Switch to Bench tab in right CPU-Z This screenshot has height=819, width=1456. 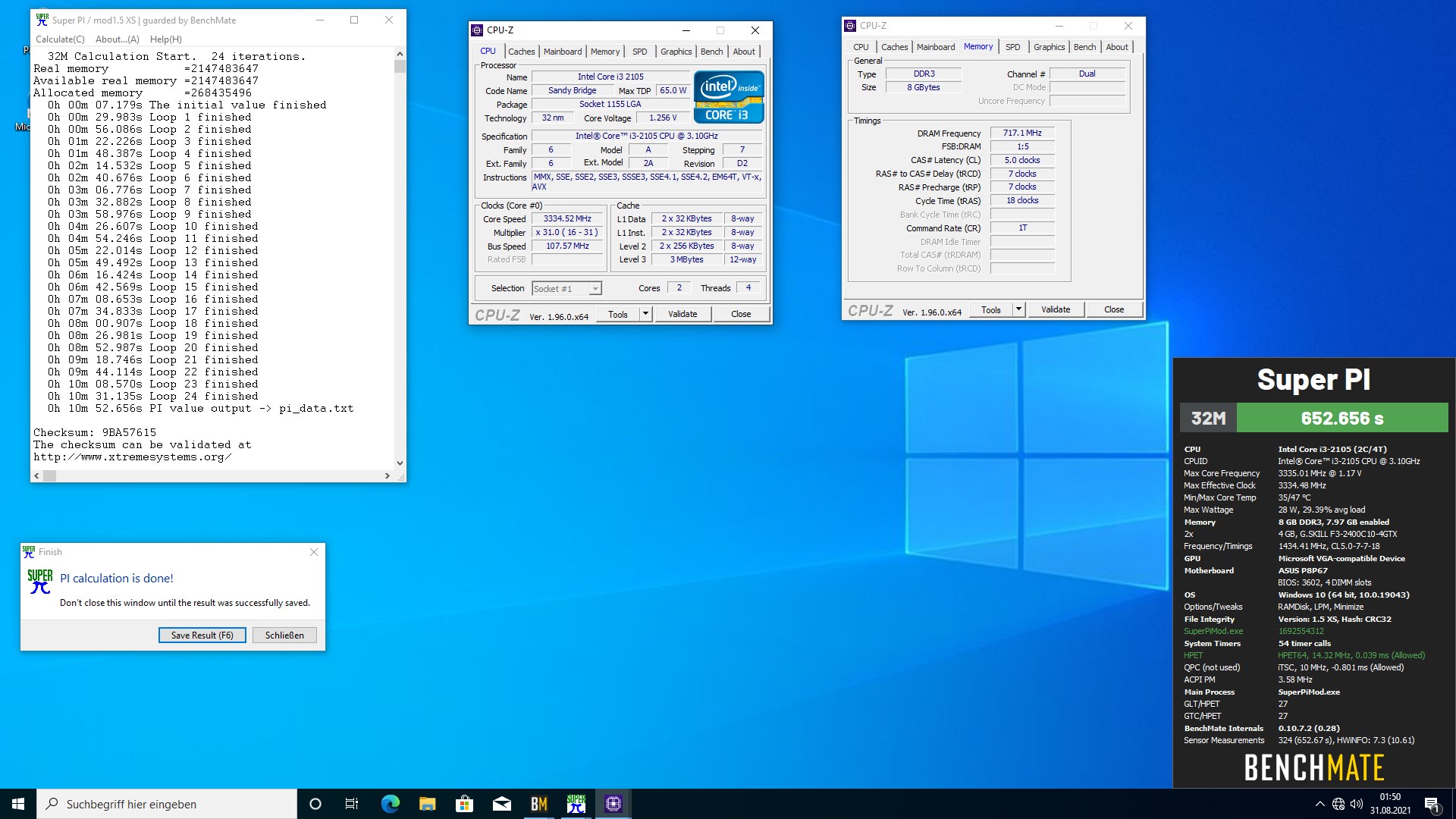coord(1084,47)
